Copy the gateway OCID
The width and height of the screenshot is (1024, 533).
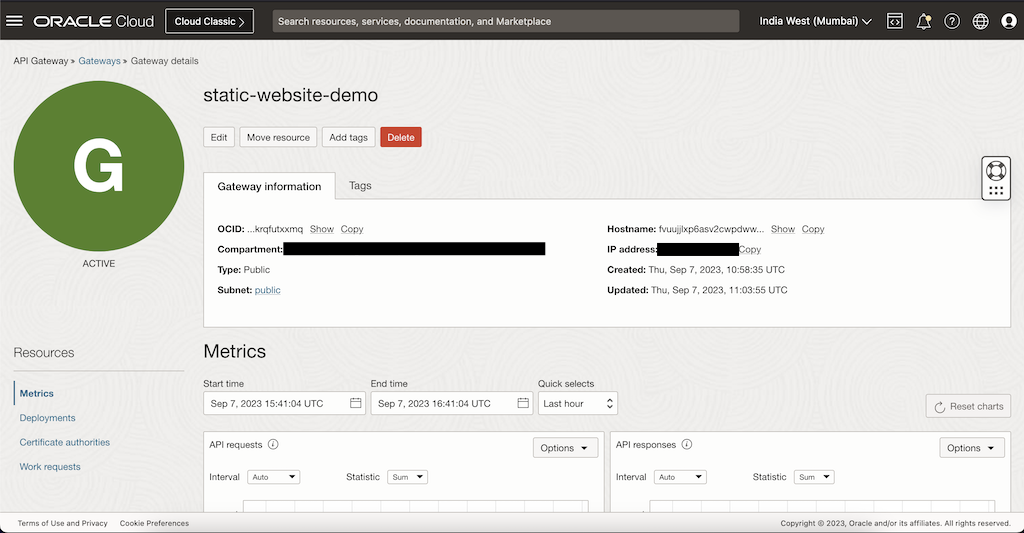tap(352, 229)
